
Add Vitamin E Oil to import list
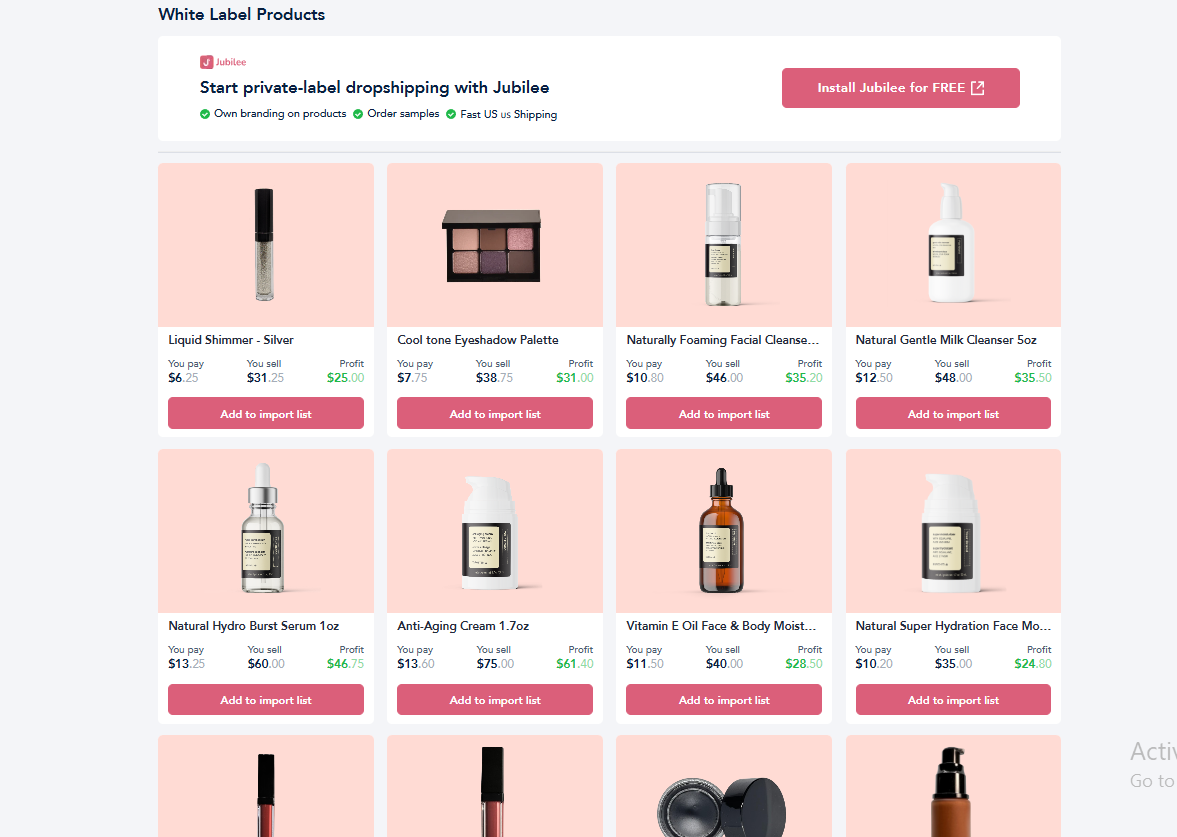(724, 700)
